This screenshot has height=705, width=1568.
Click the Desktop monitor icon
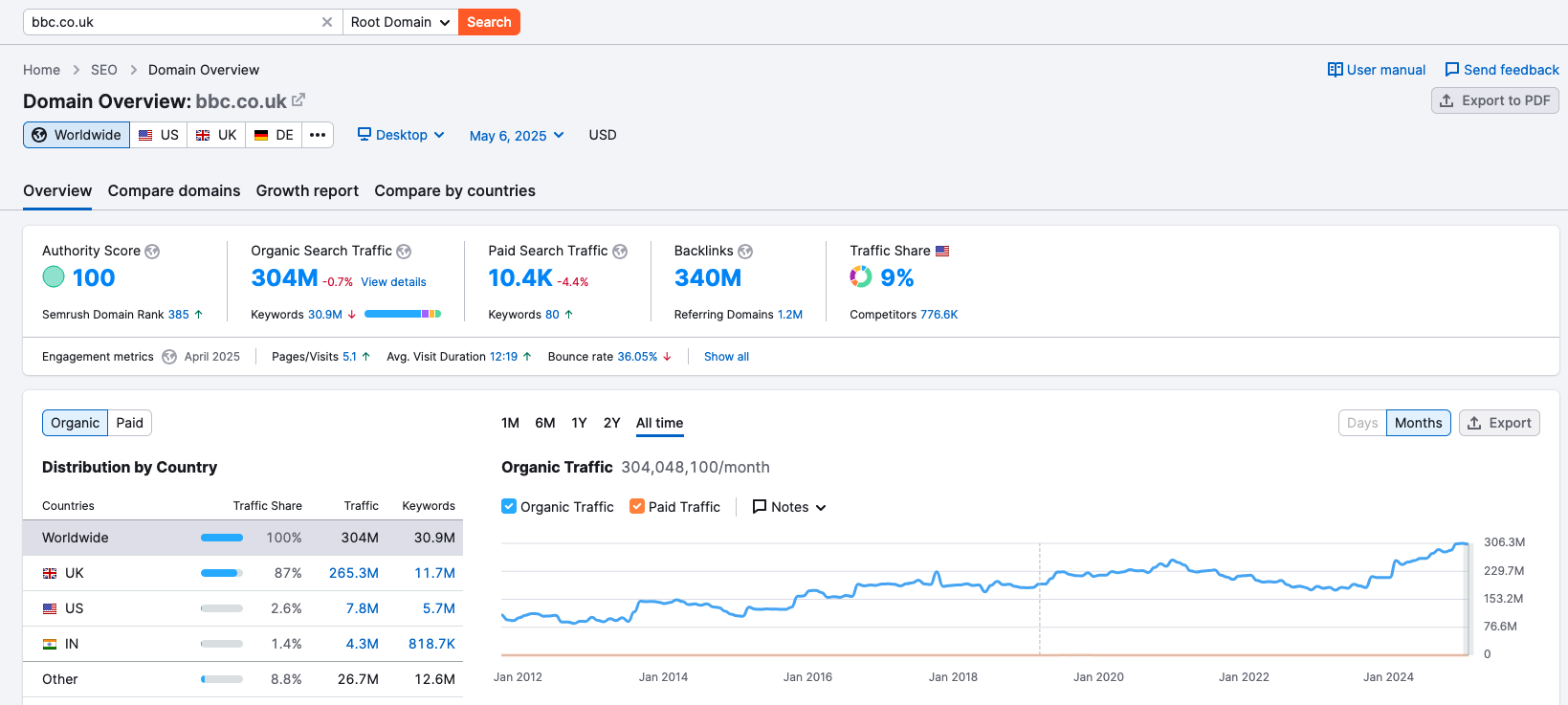coord(364,134)
